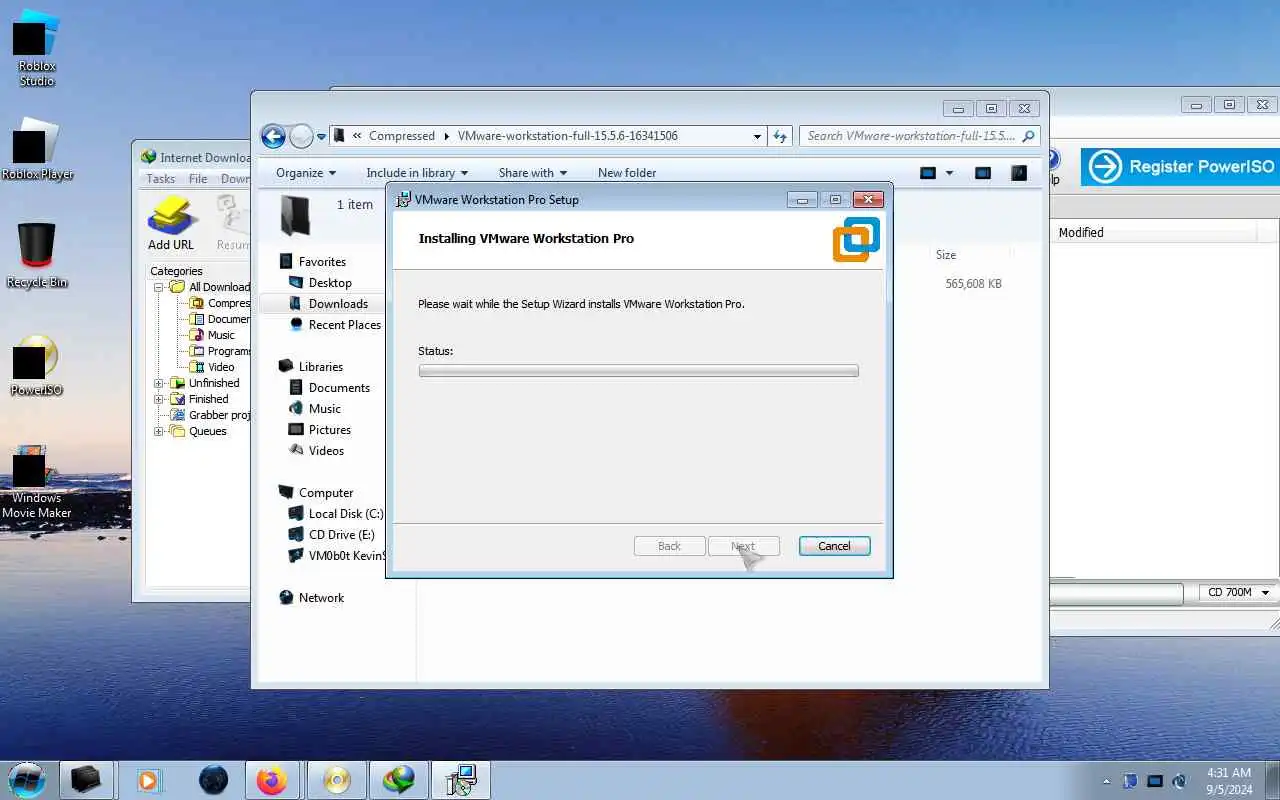Click Explorer Back navigation arrow

click(x=273, y=136)
